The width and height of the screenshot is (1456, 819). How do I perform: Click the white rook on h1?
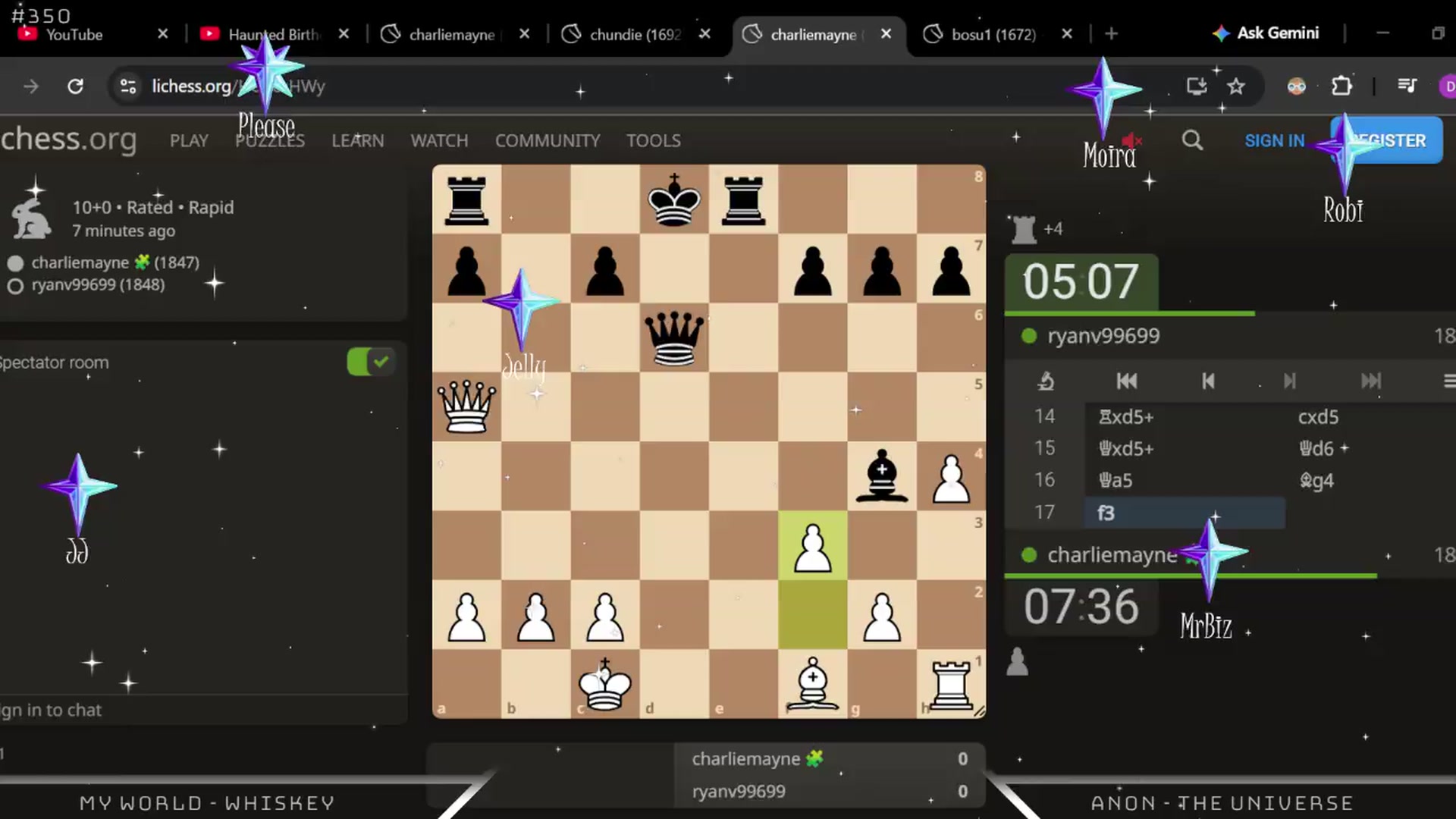click(x=951, y=684)
